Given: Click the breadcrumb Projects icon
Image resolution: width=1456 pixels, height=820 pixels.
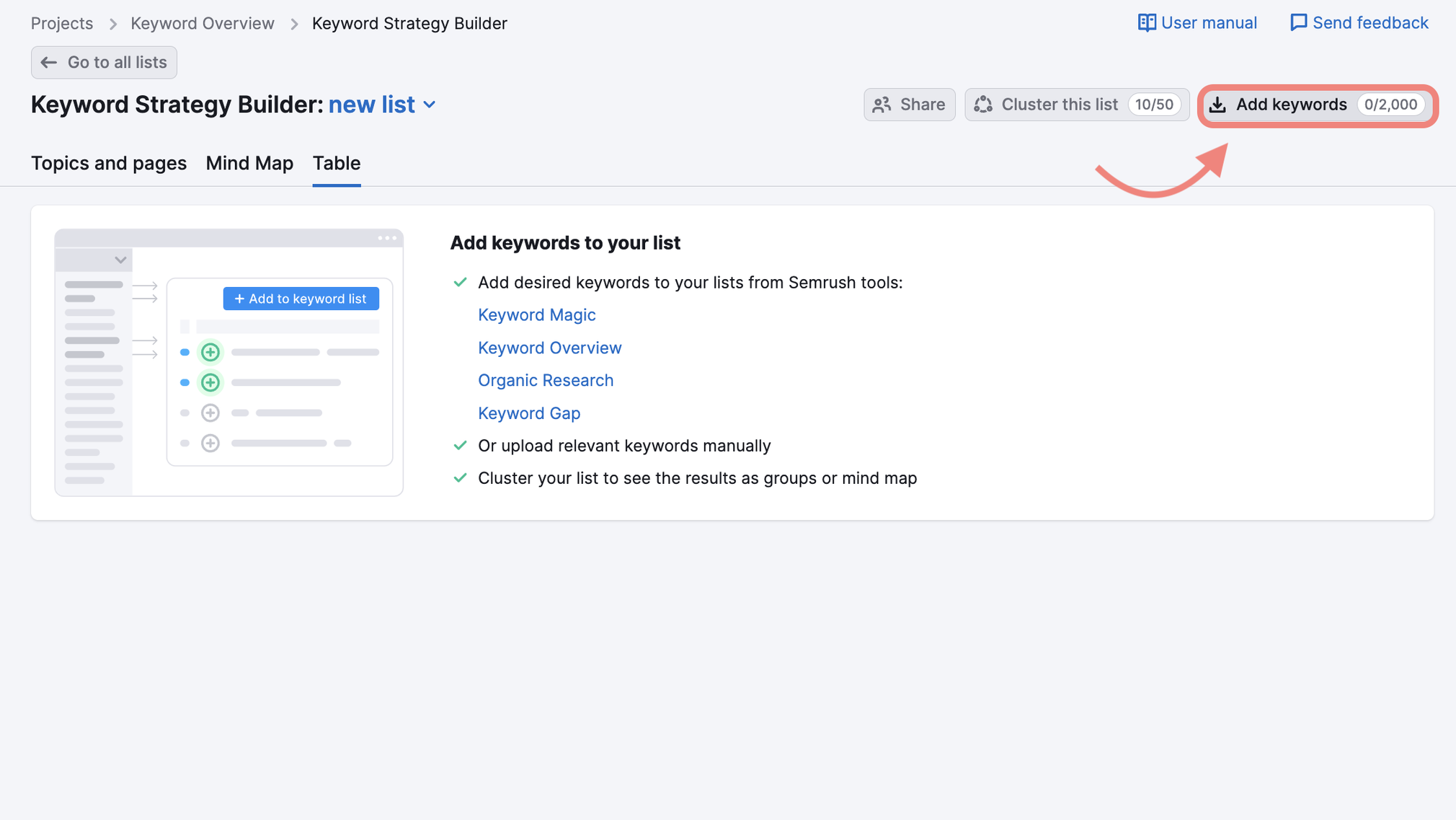Looking at the screenshot, I should coord(62,22).
